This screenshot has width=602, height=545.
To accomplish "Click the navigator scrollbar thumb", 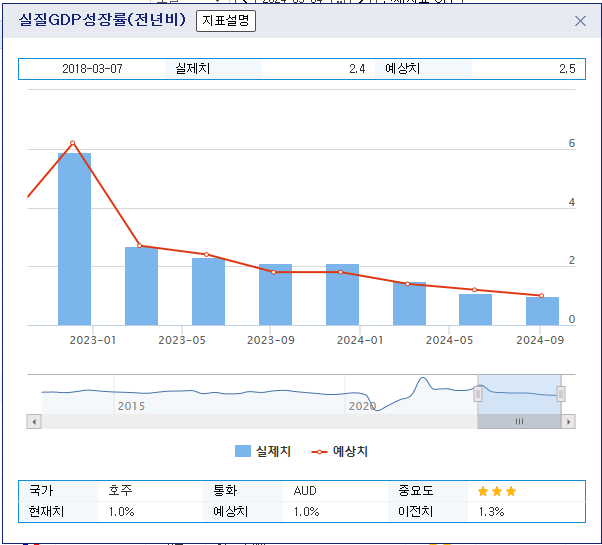I will pyautogui.click(x=519, y=422).
